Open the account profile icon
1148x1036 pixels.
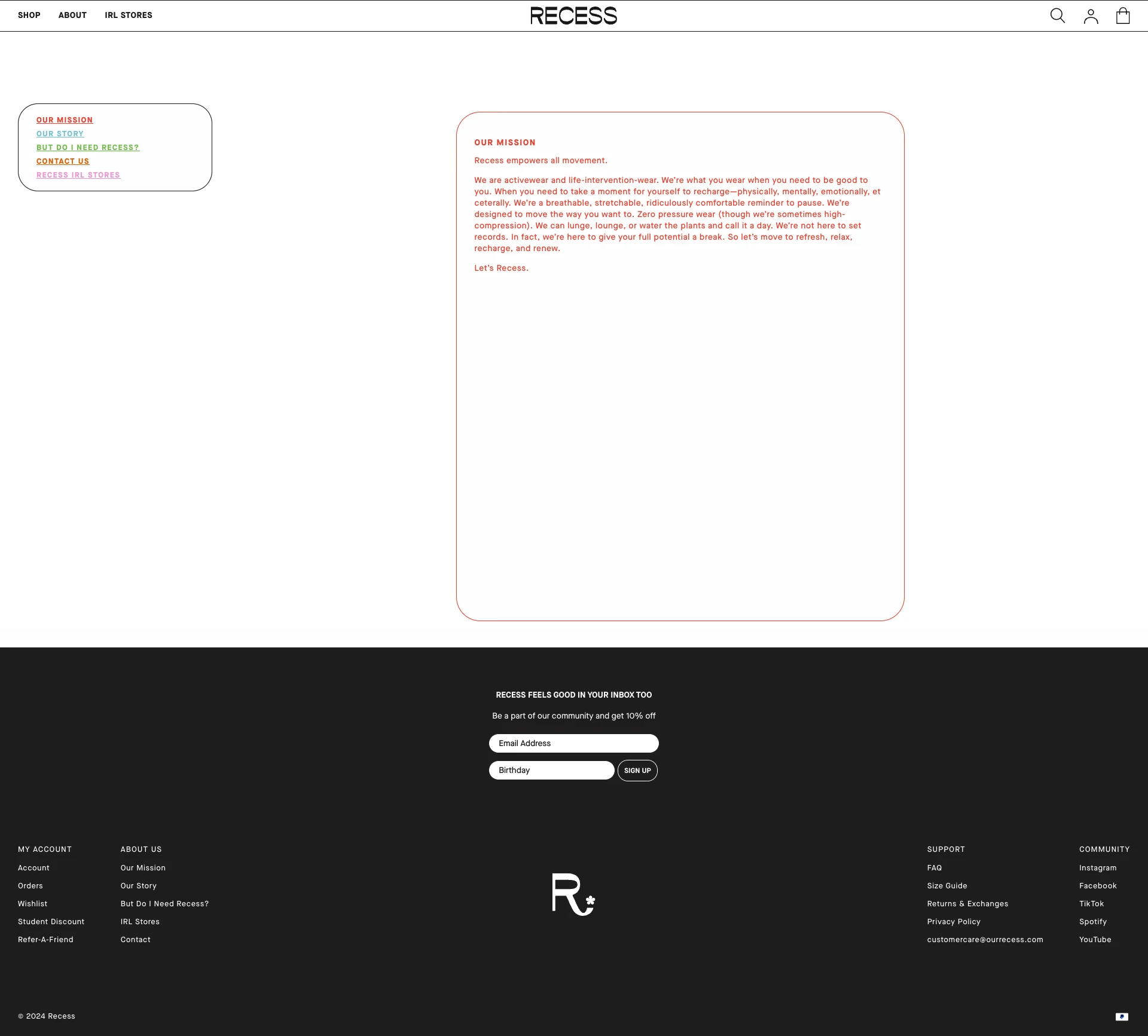pyautogui.click(x=1091, y=16)
